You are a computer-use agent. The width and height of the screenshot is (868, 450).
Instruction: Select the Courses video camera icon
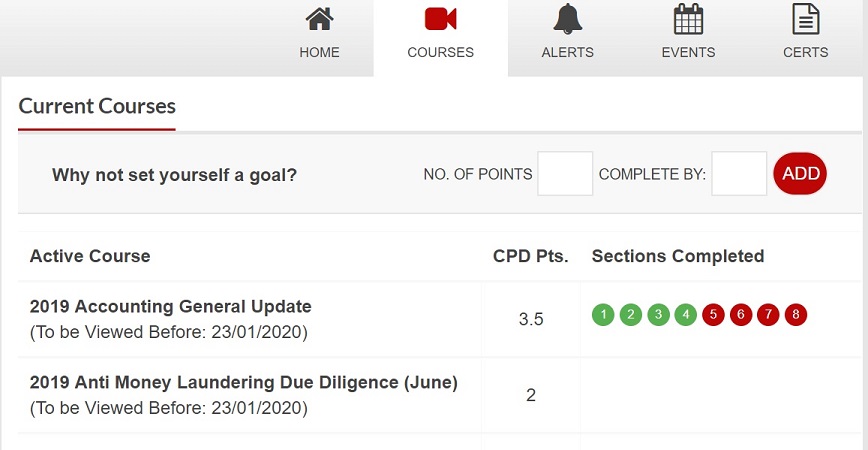pyautogui.click(x=441, y=19)
